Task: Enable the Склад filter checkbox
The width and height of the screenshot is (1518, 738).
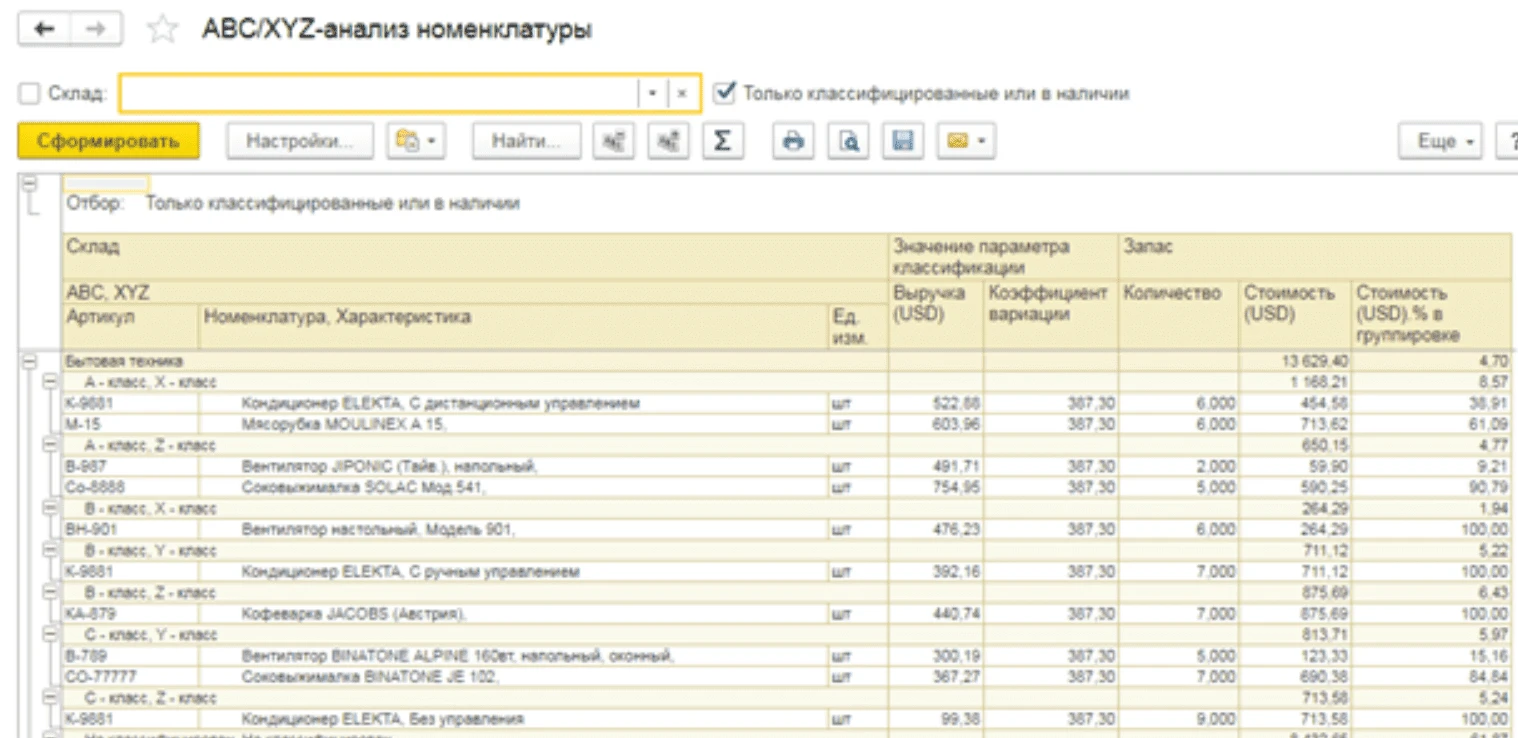Action: click(29, 93)
